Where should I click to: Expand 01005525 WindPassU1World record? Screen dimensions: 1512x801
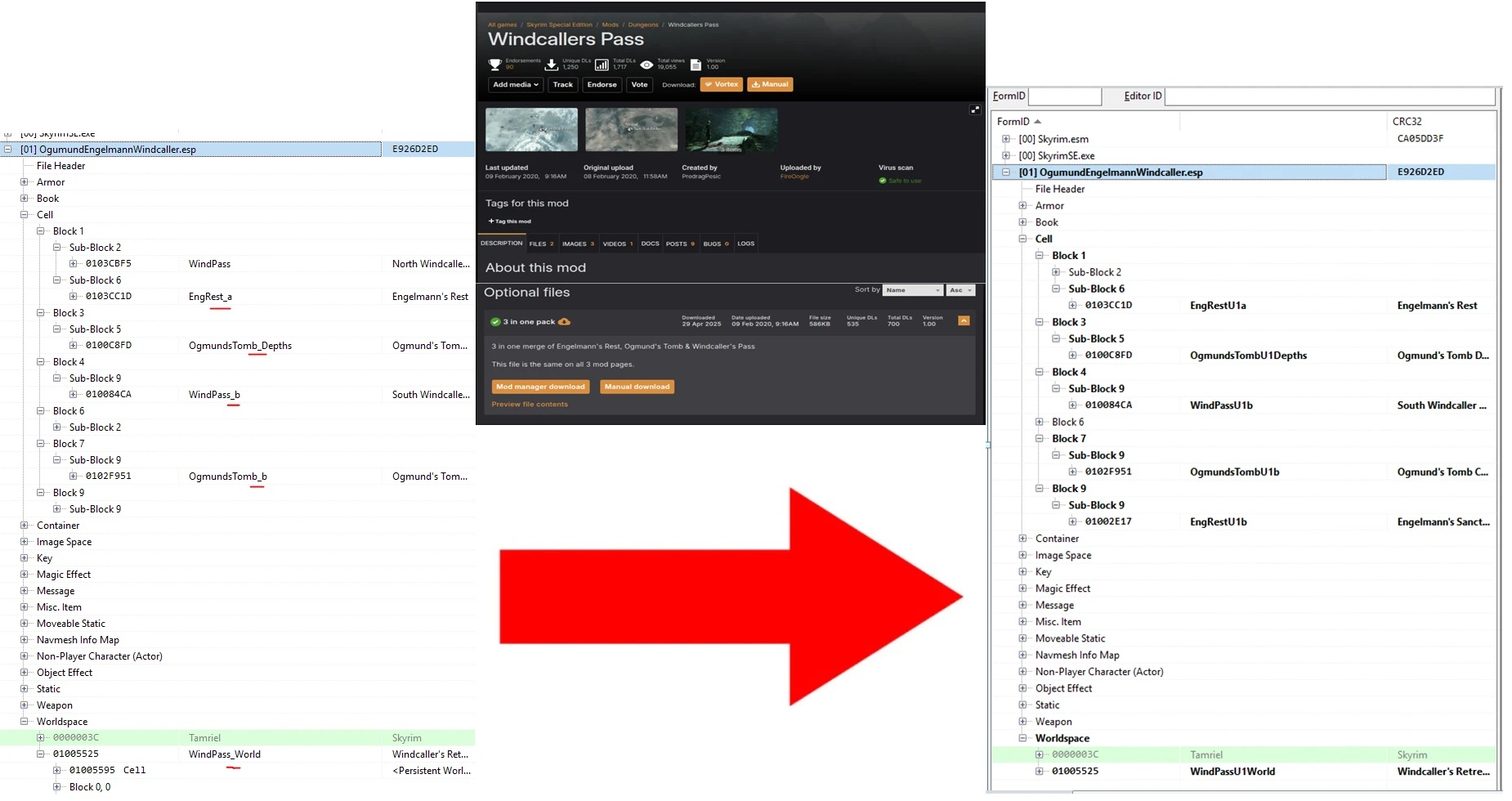click(x=1040, y=771)
